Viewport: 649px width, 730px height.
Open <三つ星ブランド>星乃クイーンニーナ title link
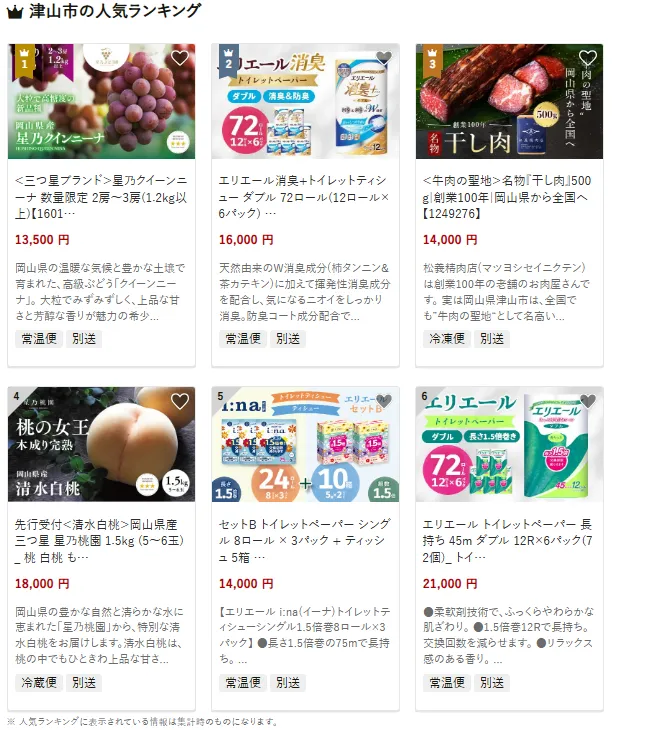[x=101, y=197]
